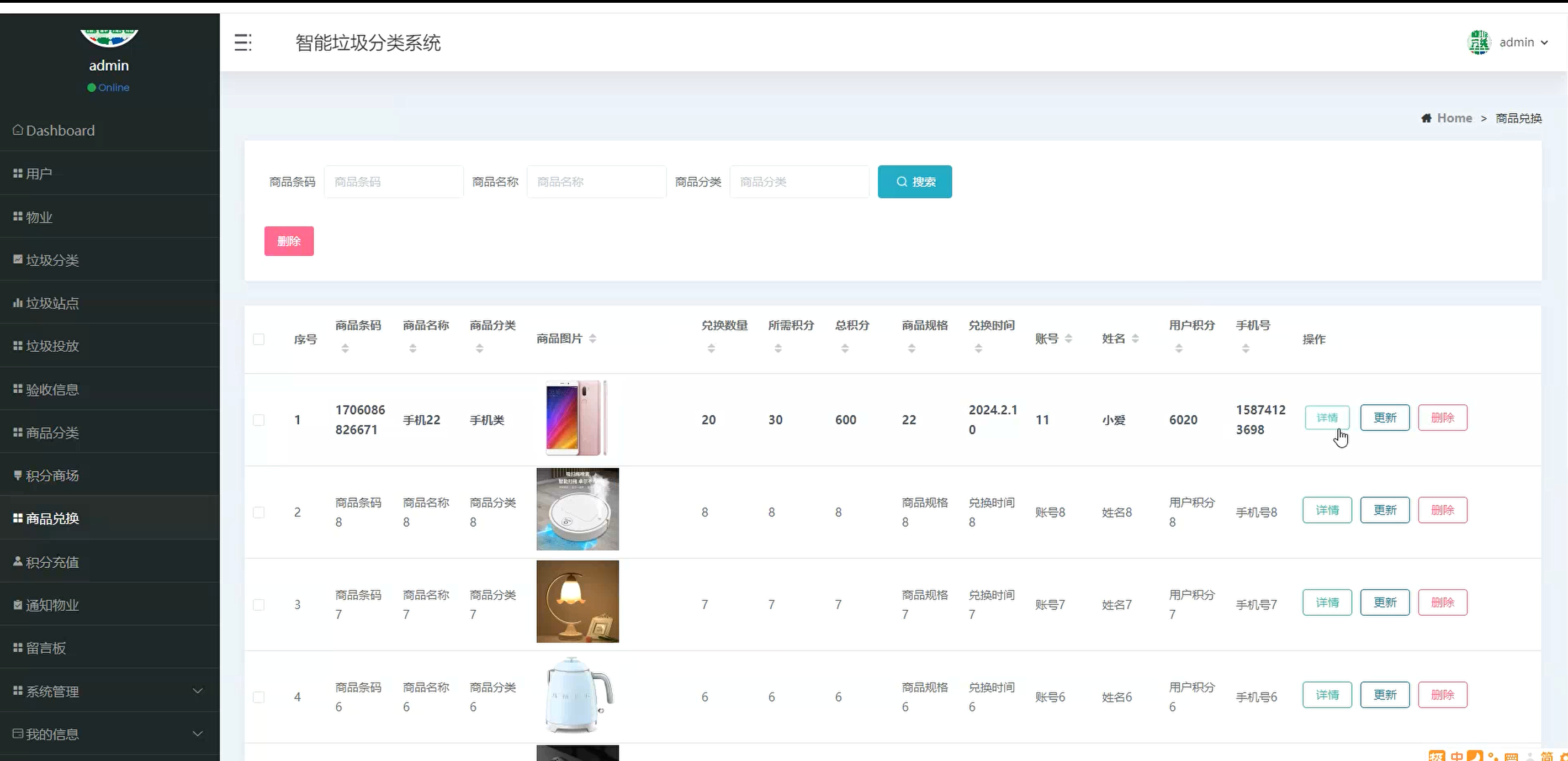Click the sidebar admin logo image
The width and height of the screenshot is (1568, 761).
click(x=109, y=38)
